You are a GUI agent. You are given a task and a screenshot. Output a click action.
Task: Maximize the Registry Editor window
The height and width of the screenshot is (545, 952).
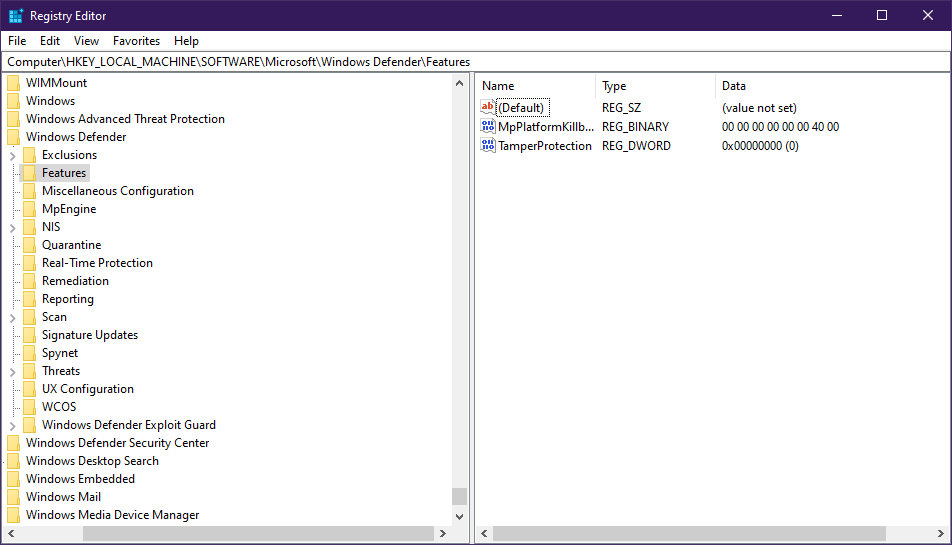click(882, 15)
